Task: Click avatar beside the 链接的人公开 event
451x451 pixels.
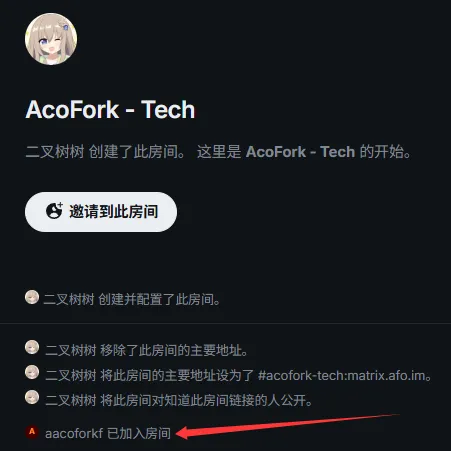Action: point(32,397)
